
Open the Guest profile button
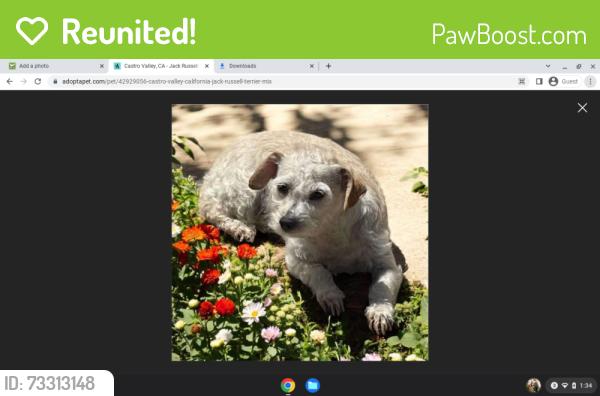(x=563, y=81)
